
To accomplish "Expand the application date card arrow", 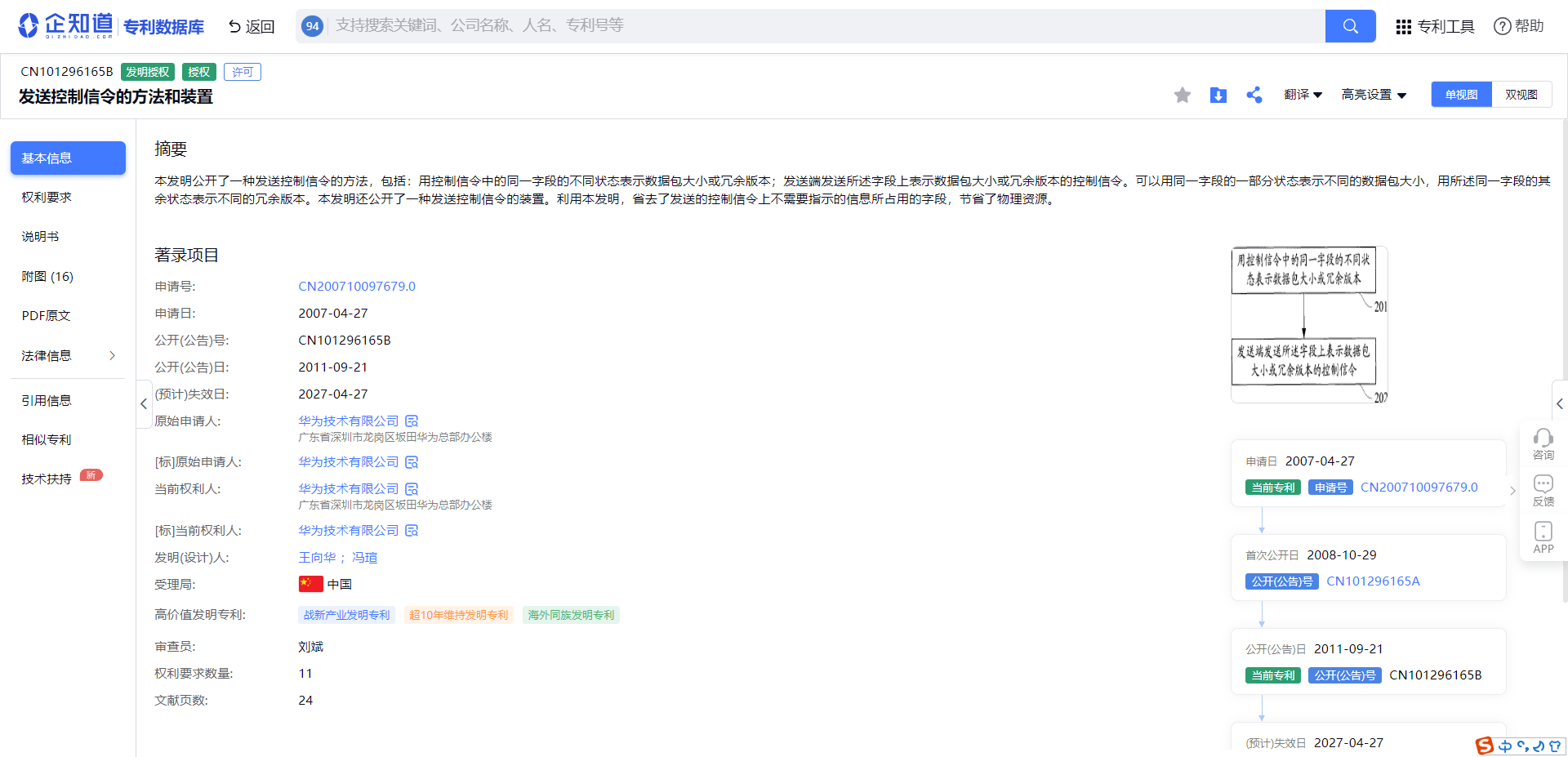I will point(1512,490).
